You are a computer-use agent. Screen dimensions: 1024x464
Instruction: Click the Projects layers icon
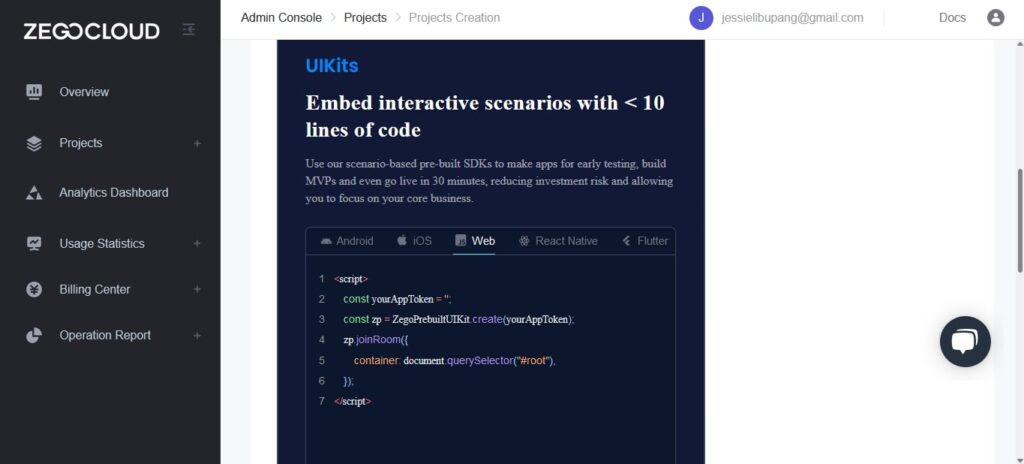point(34,143)
